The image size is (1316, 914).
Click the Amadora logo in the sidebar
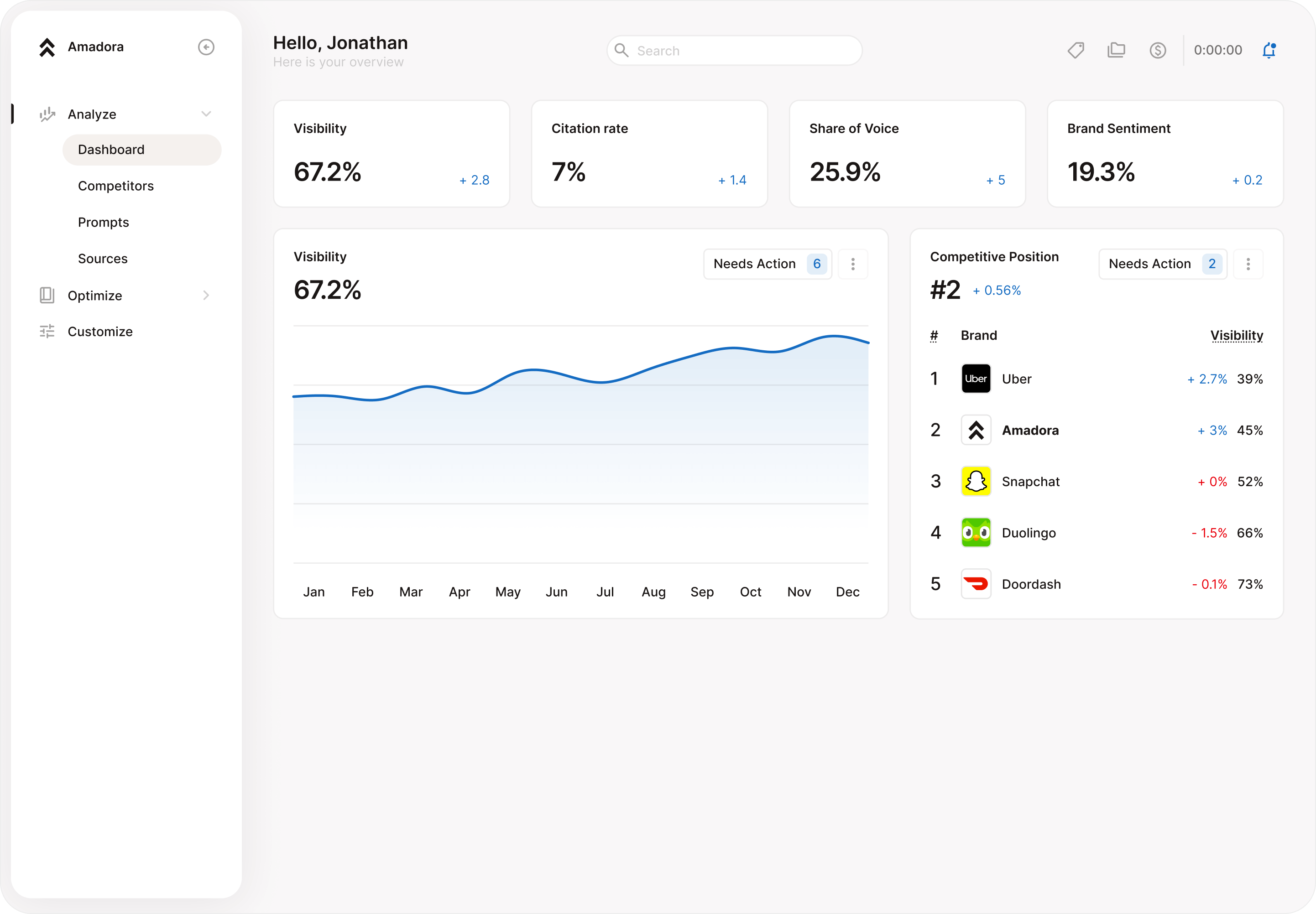pos(47,47)
